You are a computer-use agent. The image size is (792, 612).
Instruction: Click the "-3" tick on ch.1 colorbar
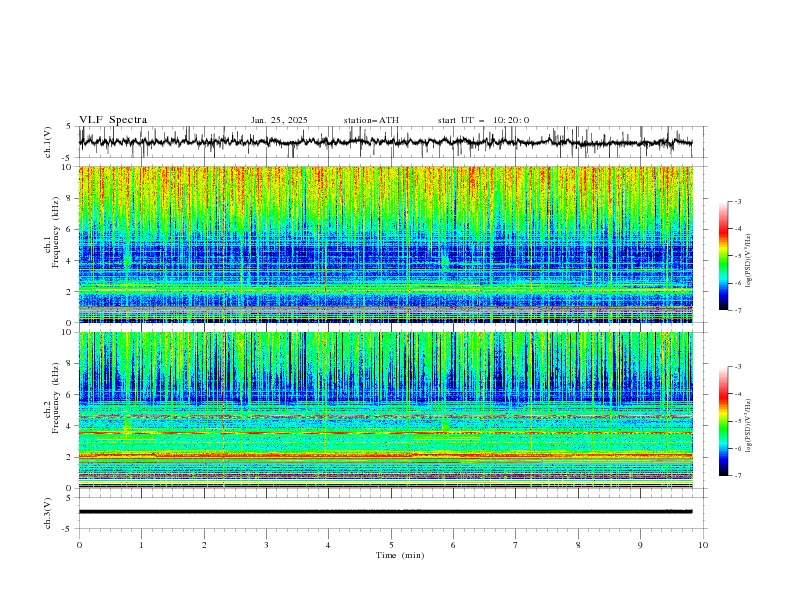[737, 201]
